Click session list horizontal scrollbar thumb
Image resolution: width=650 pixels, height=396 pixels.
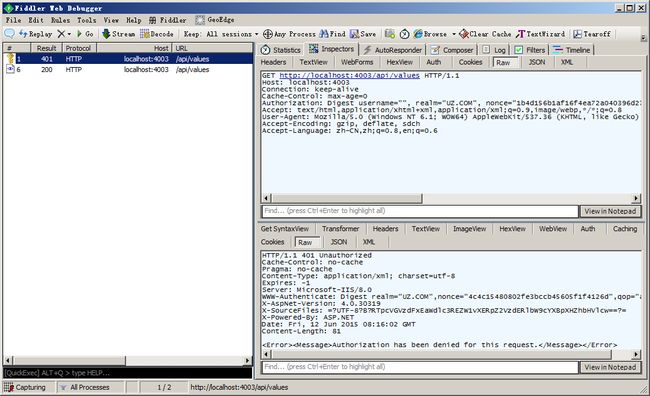coord(69,361)
